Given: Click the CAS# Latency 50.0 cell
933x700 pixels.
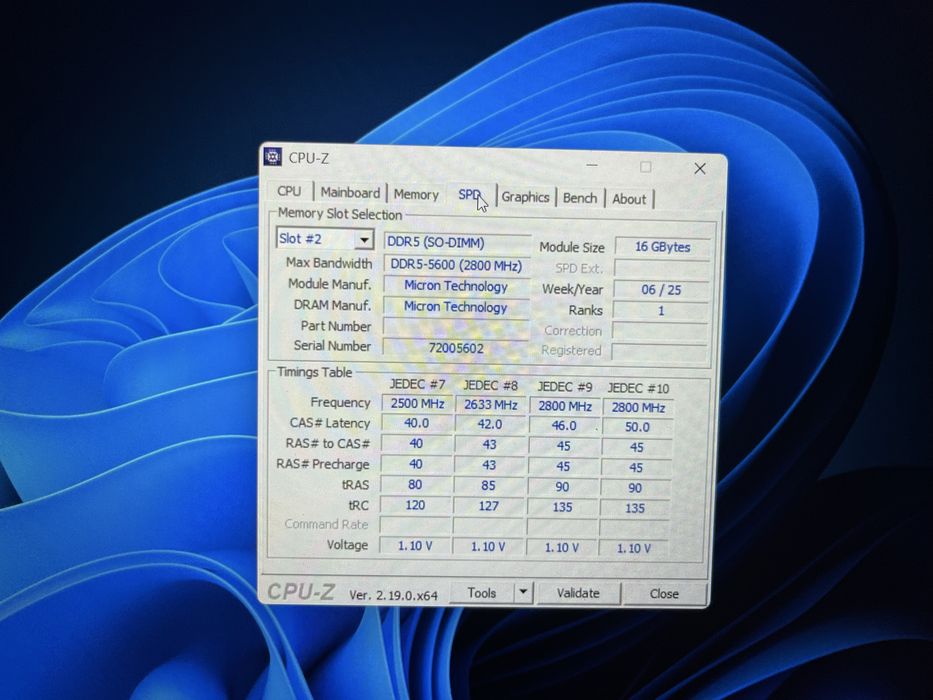Looking at the screenshot, I should (x=637, y=427).
